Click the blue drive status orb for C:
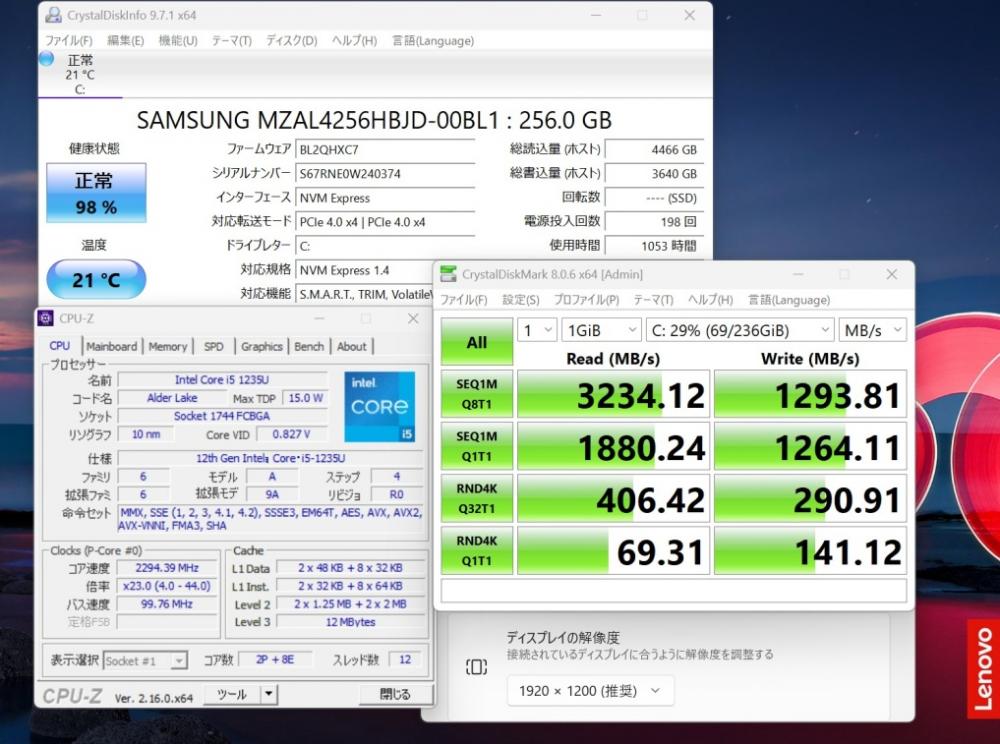 point(47,59)
